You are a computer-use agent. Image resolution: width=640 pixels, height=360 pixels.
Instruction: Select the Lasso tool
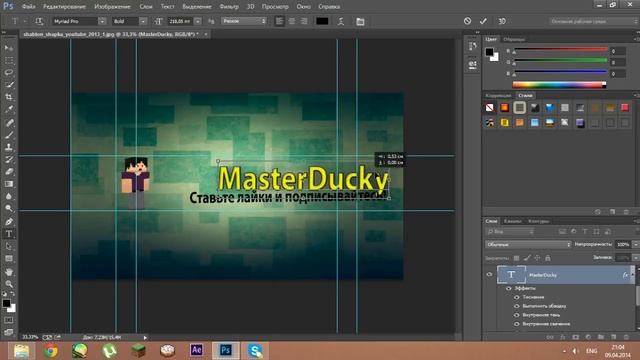point(9,73)
